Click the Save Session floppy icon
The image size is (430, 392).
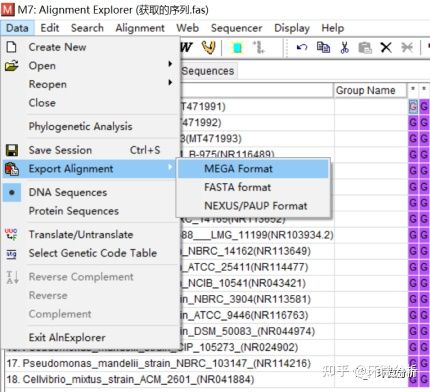[12, 150]
